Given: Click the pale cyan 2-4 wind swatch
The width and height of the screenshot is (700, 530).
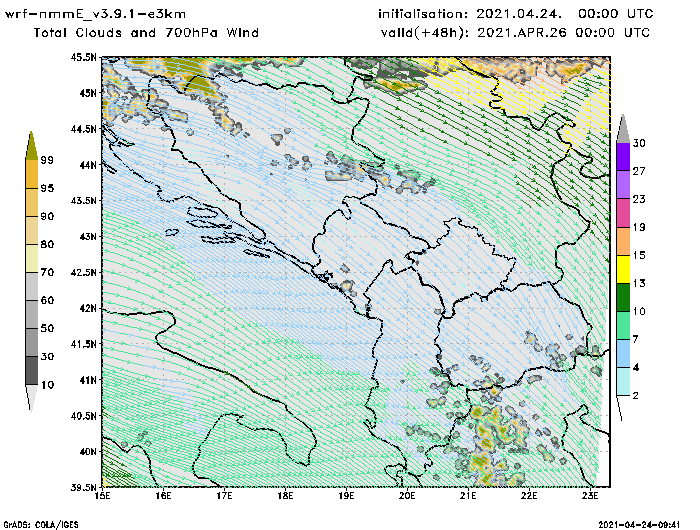Looking at the screenshot, I should pyautogui.click(x=623, y=382).
